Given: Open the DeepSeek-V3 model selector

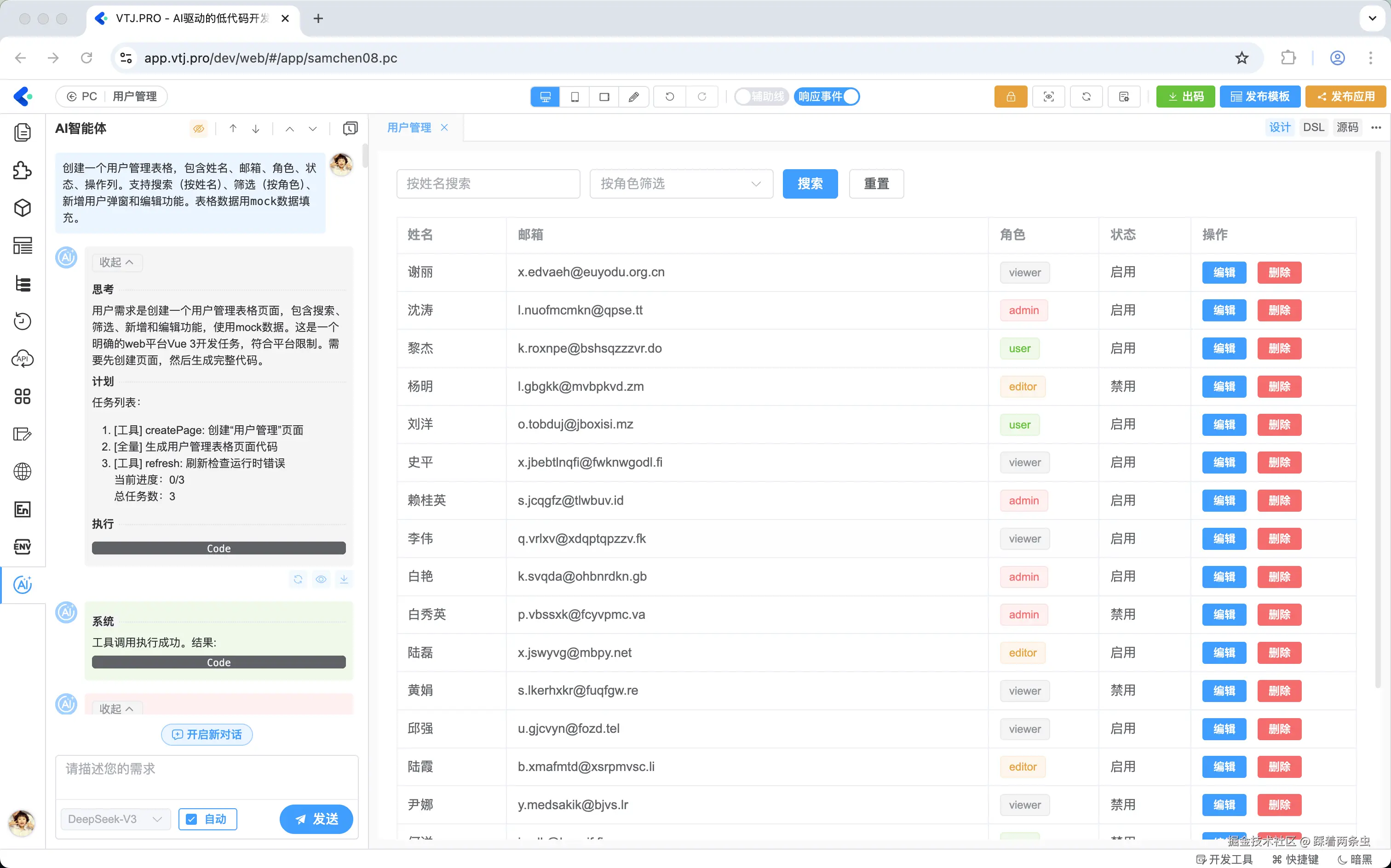Looking at the screenshot, I should click(115, 819).
